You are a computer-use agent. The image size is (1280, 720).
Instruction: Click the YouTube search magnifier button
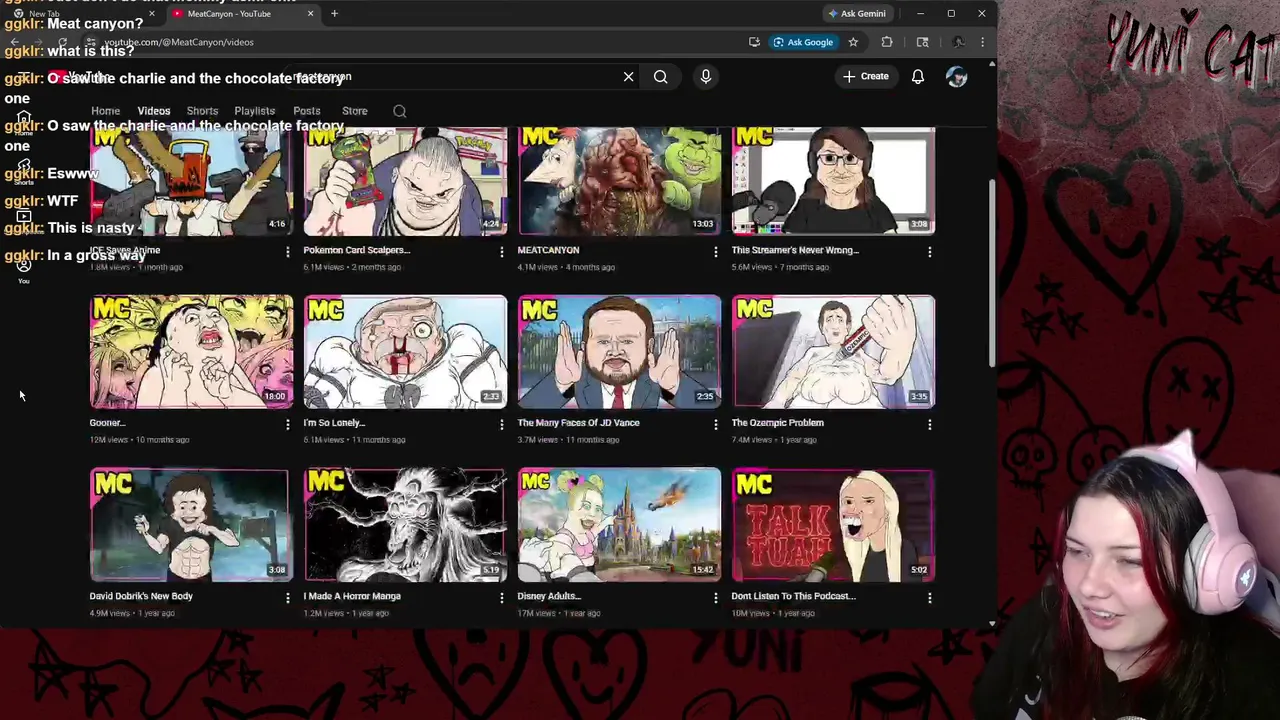coord(660,76)
